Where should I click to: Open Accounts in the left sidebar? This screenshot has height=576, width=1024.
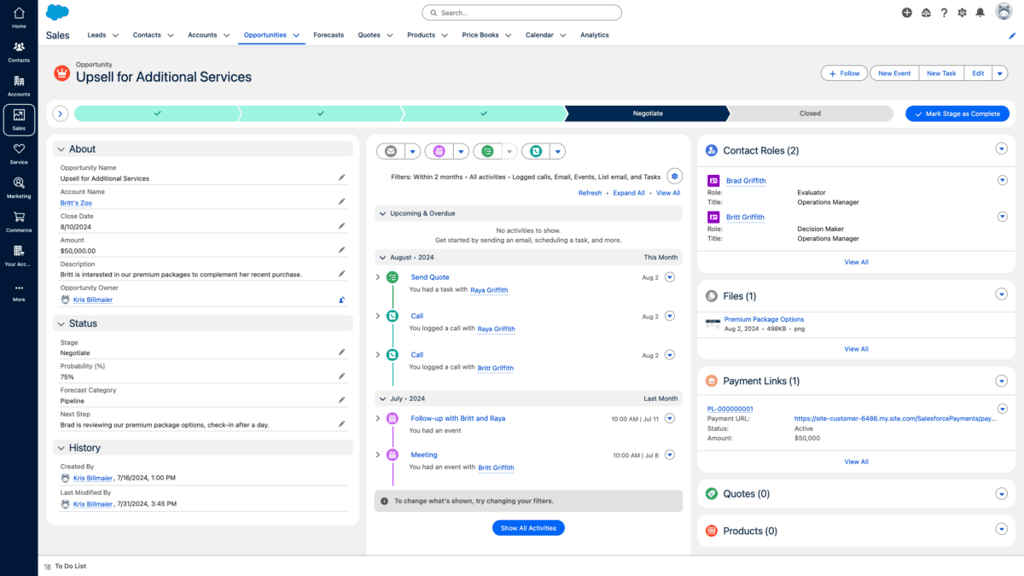(x=19, y=86)
